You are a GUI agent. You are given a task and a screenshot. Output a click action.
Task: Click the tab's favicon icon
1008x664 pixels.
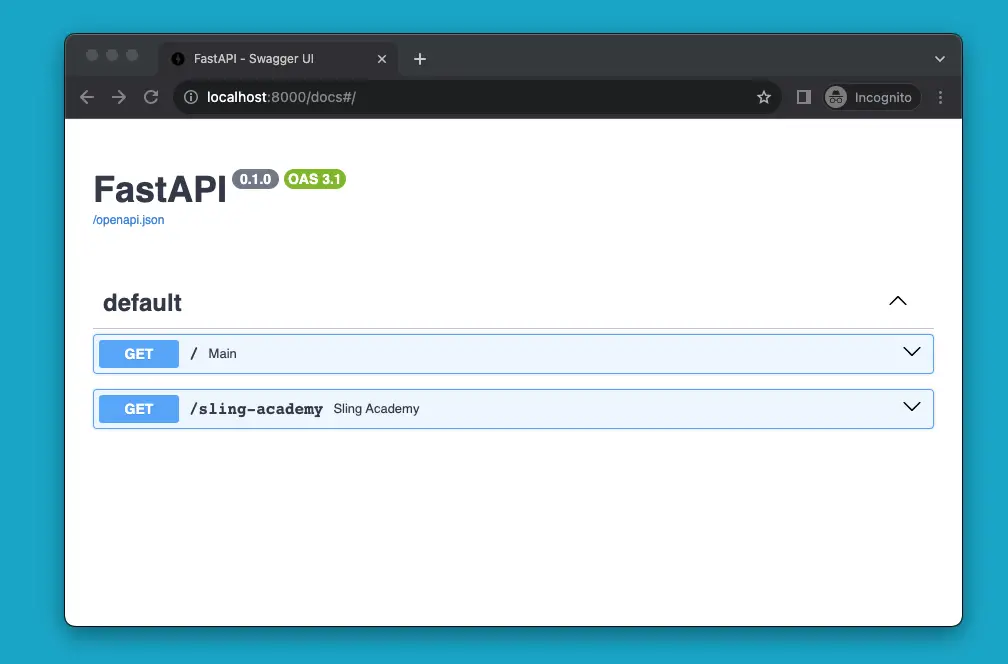(178, 59)
